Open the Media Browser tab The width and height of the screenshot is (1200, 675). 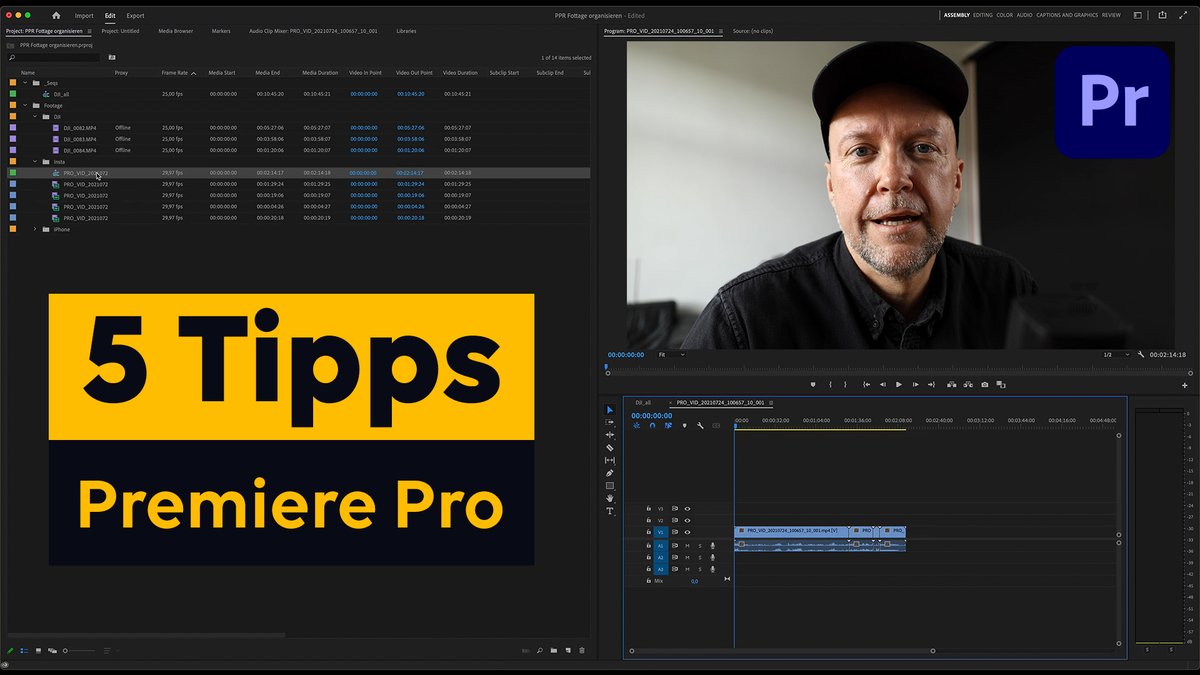[x=176, y=31]
